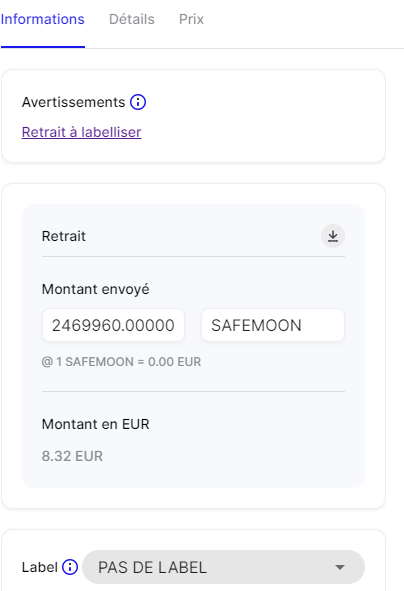This screenshot has height=591, width=404.
Task: Go to the Prix tab
Action: [x=191, y=19]
